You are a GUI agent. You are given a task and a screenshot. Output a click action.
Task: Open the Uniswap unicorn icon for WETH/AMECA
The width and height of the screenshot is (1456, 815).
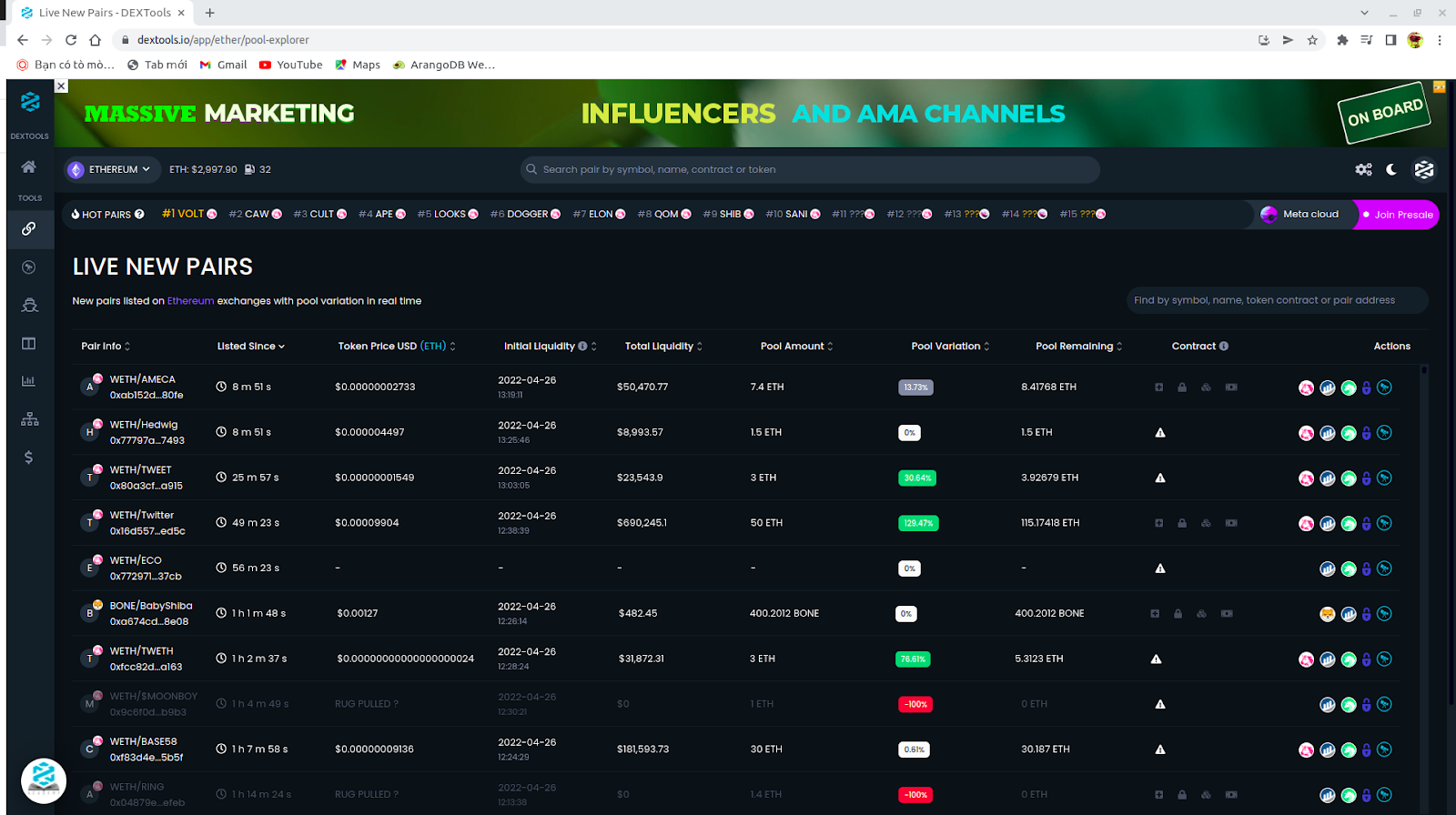[x=1306, y=387]
